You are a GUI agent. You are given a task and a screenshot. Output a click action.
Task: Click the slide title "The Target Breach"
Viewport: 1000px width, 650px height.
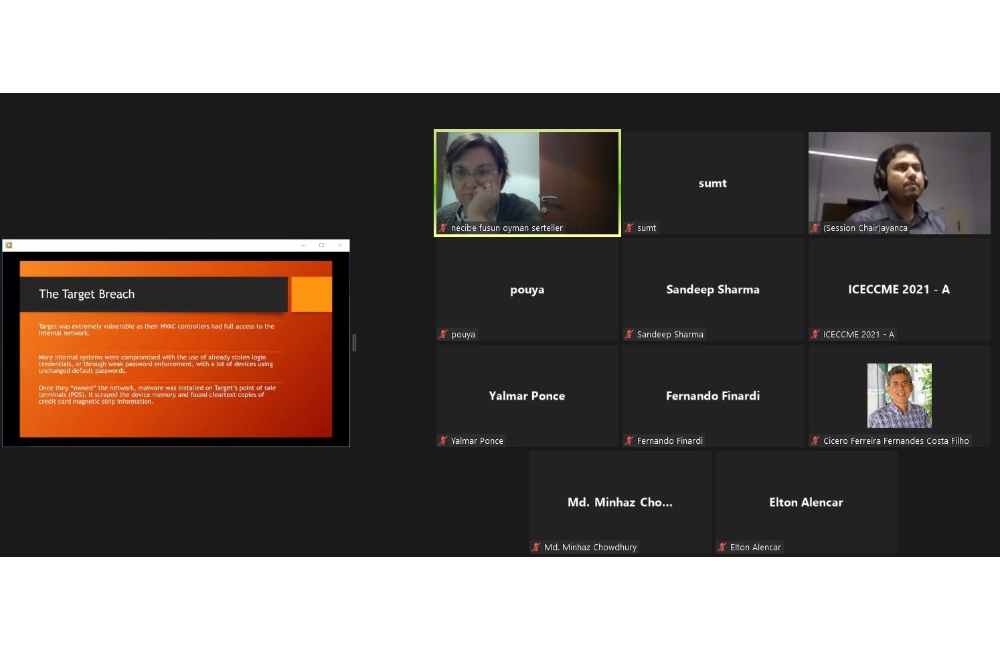[87, 294]
